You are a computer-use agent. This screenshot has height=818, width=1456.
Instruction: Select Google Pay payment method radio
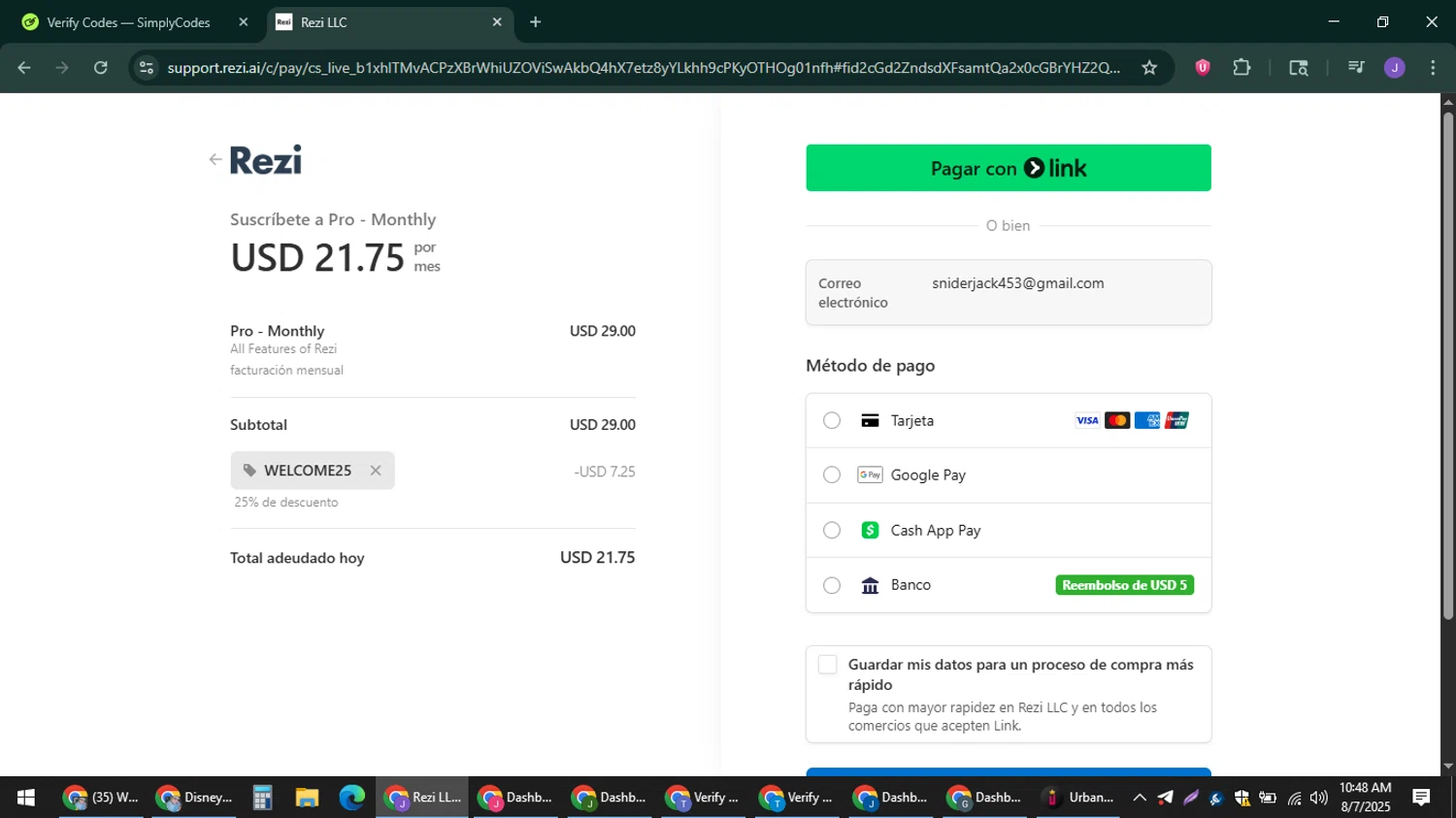point(832,474)
